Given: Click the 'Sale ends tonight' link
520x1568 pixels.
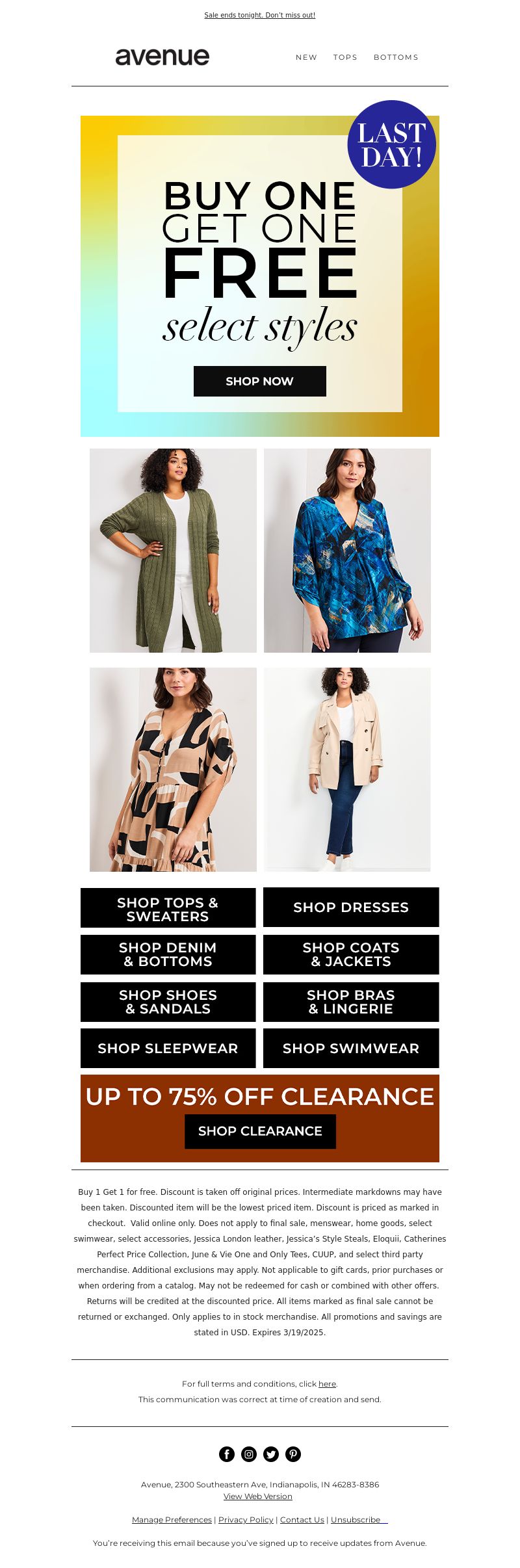Looking at the screenshot, I should point(260,15).
